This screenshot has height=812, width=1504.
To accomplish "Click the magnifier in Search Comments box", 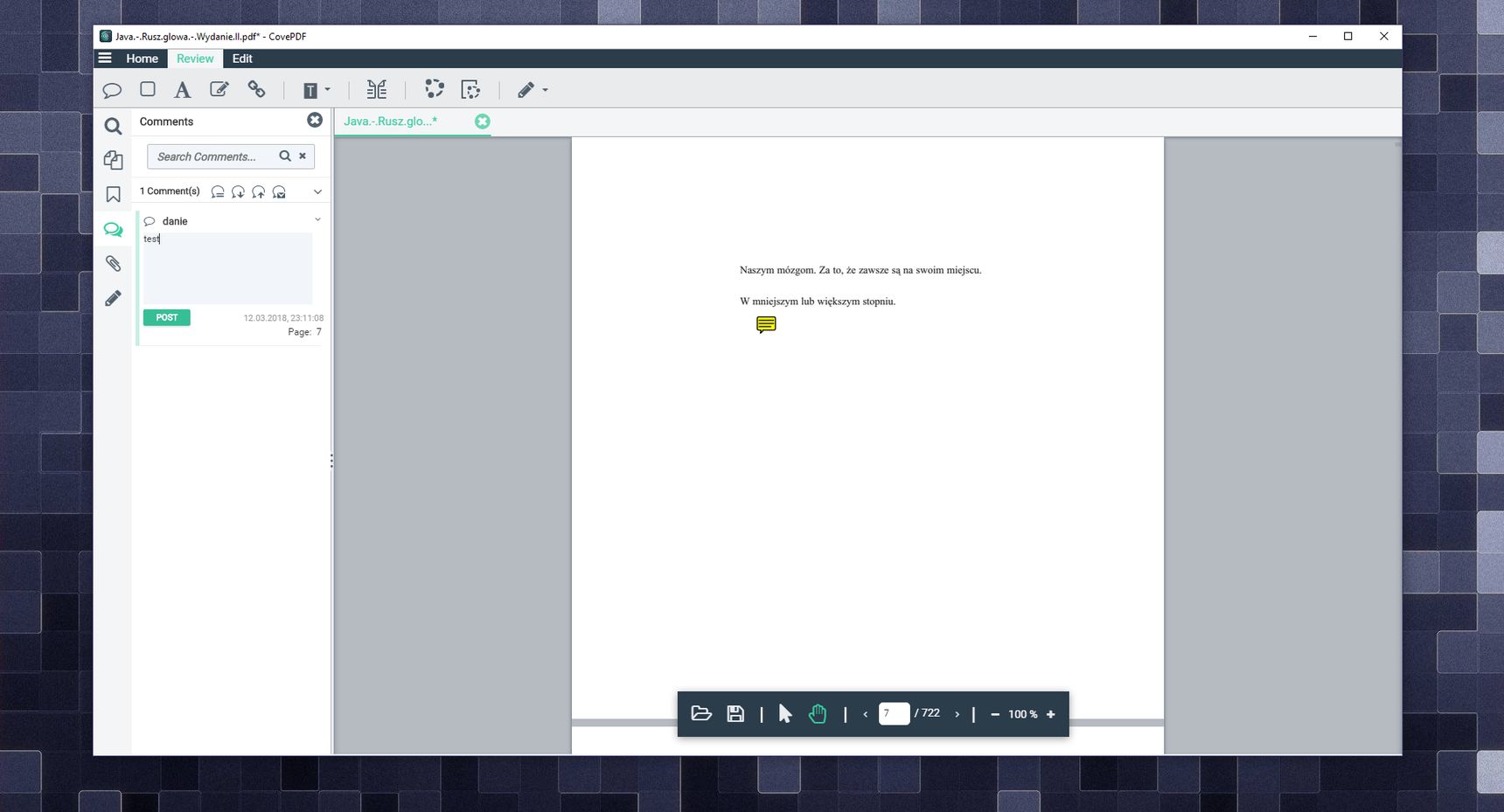I will pos(285,156).
